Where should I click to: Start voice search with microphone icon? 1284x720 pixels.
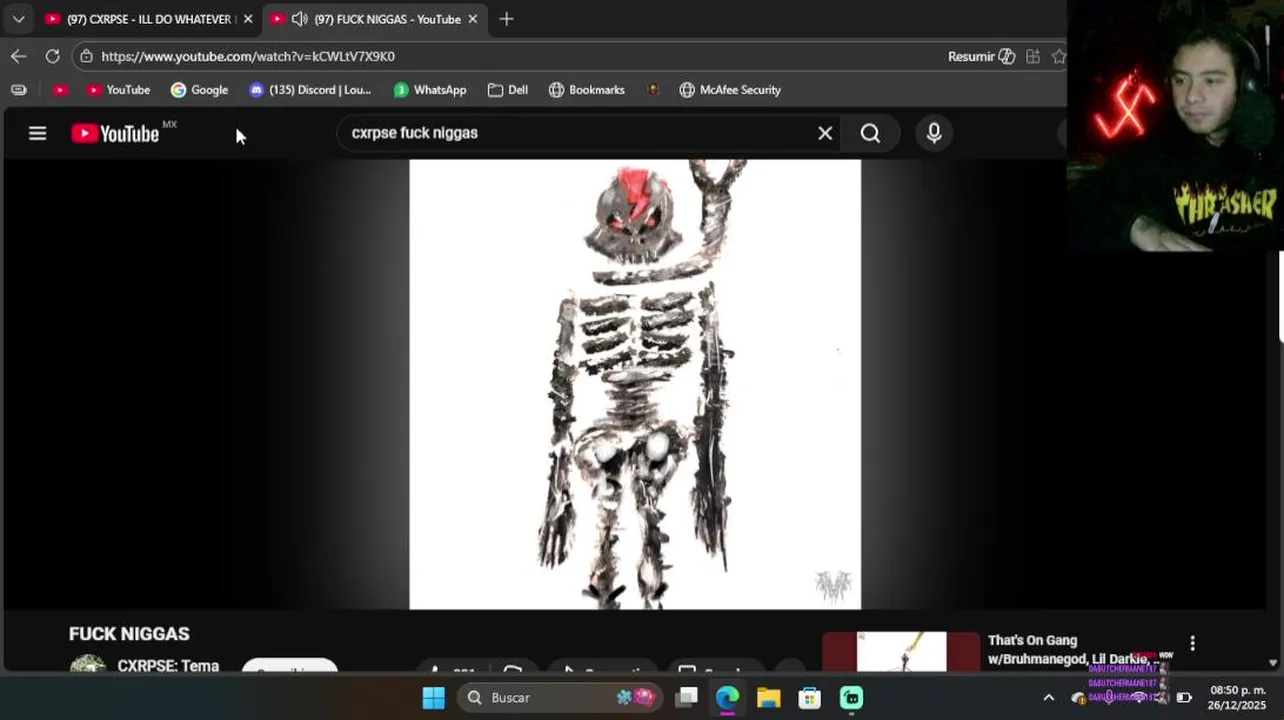pyautogui.click(x=934, y=133)
